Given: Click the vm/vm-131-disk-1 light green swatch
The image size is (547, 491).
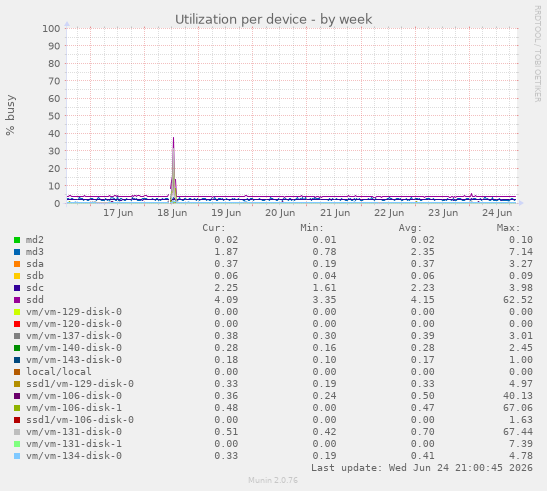Looking at the screenshot, I should (x=17, y=444).
